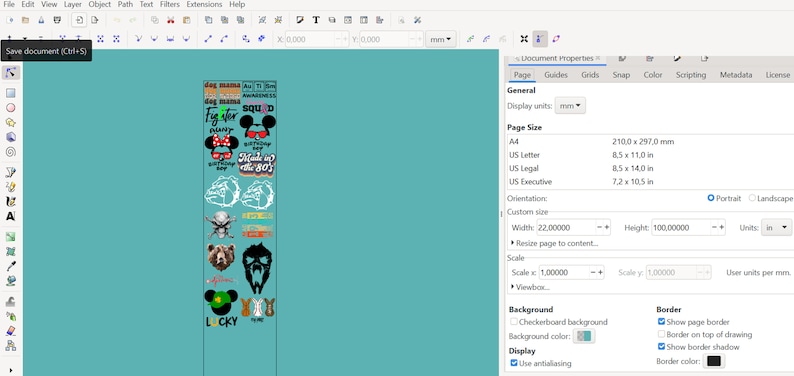This screenshot has height=376, width=794.
Task: Switch to the Grids tab
Action: point(590,75)
